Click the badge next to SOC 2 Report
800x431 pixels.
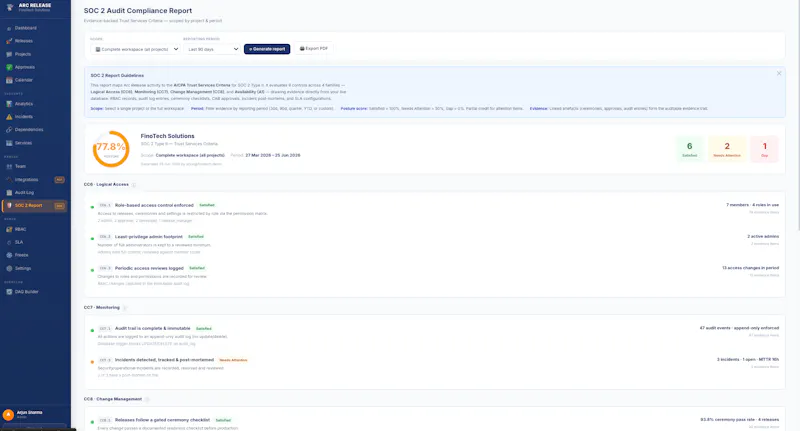pyautogui.click(x=59, y=206)
